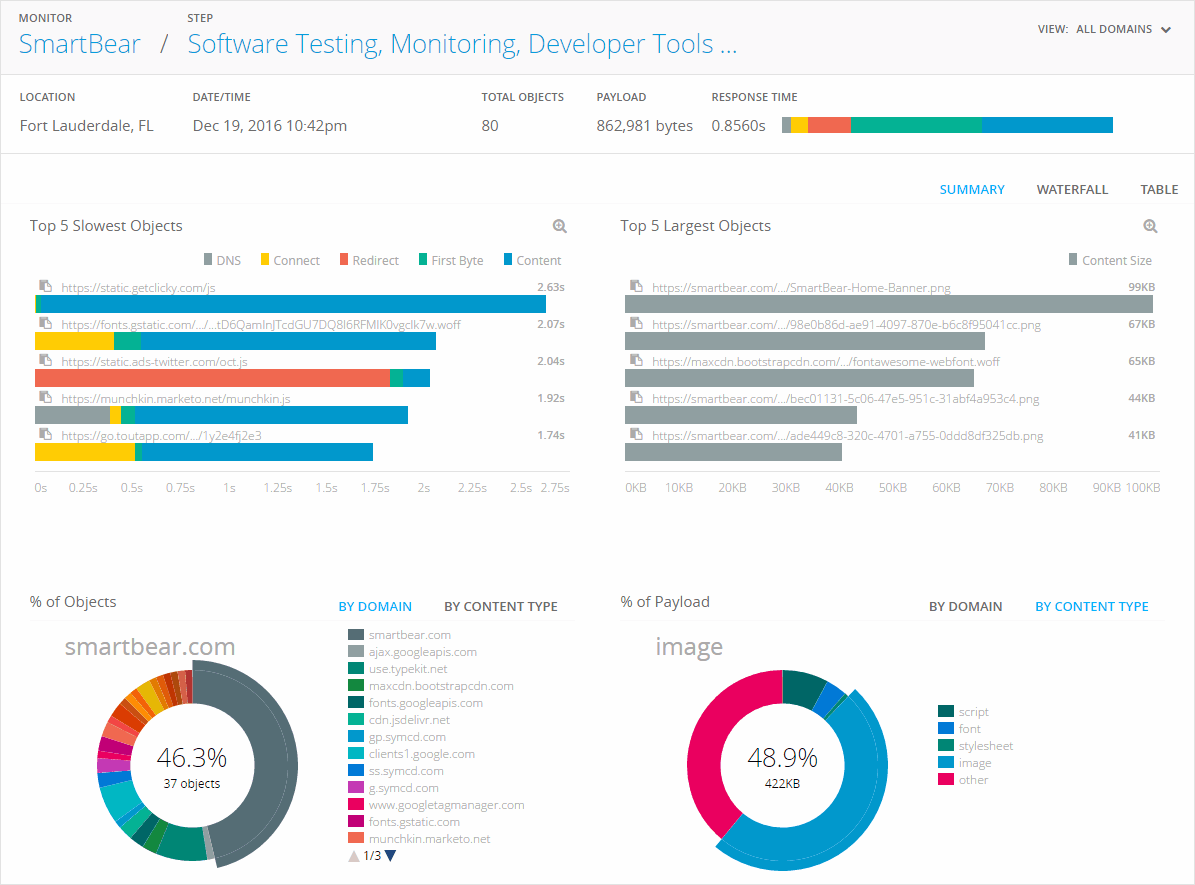Toggle the Connect series in the legend
Image resolution: width=1195 pixels, height=885 pixels.
(290, 260)
